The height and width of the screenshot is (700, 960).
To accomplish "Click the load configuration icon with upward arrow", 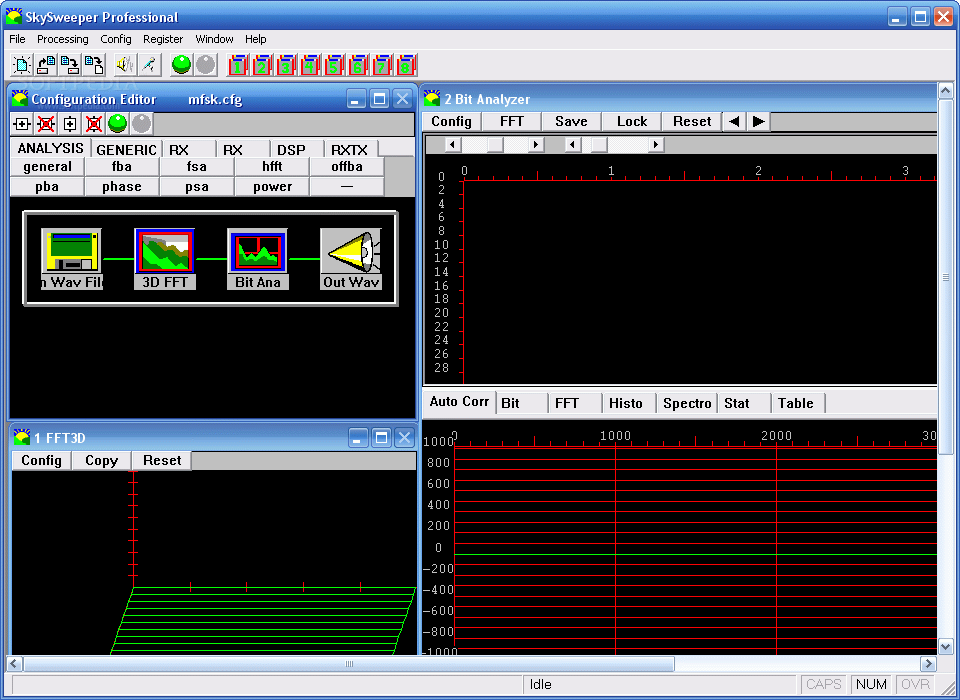I will click(47, 64).
